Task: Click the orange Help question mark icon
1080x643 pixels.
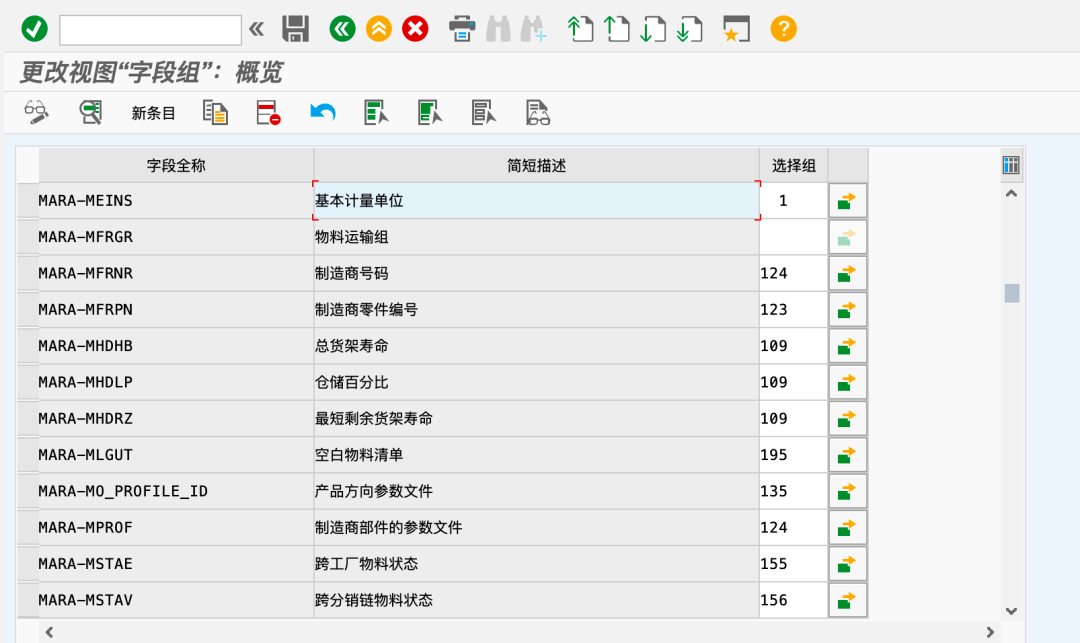Action: (783, 29)
